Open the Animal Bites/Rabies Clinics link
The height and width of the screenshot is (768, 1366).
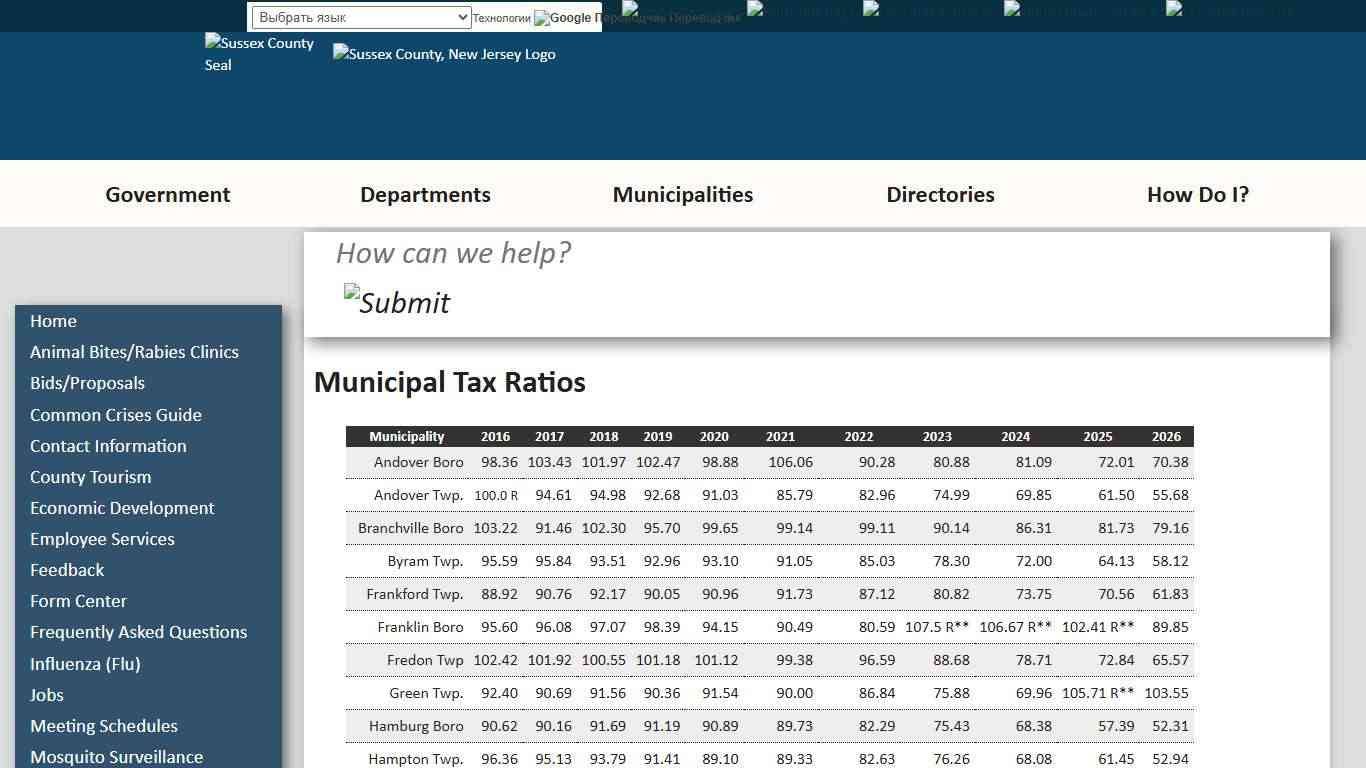pos(134,352)
